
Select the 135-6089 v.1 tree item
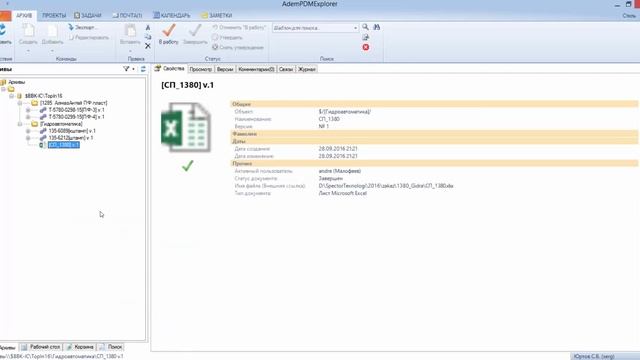pos(72,131)
